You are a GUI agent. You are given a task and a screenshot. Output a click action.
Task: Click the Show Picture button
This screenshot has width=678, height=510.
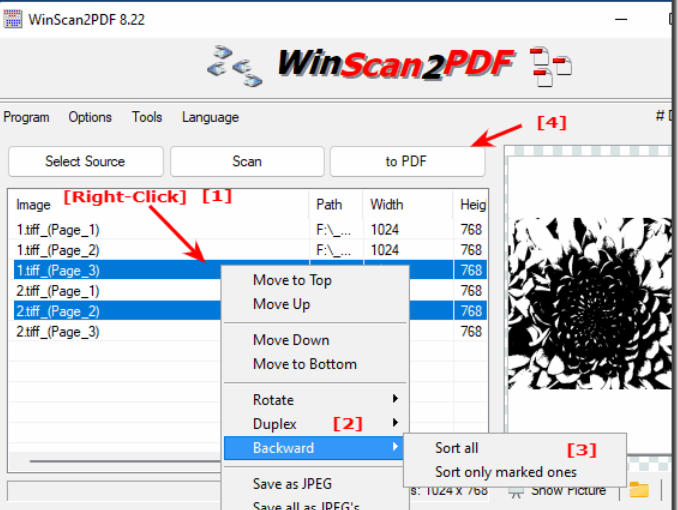pyautogui.click(x=559, y=491)
